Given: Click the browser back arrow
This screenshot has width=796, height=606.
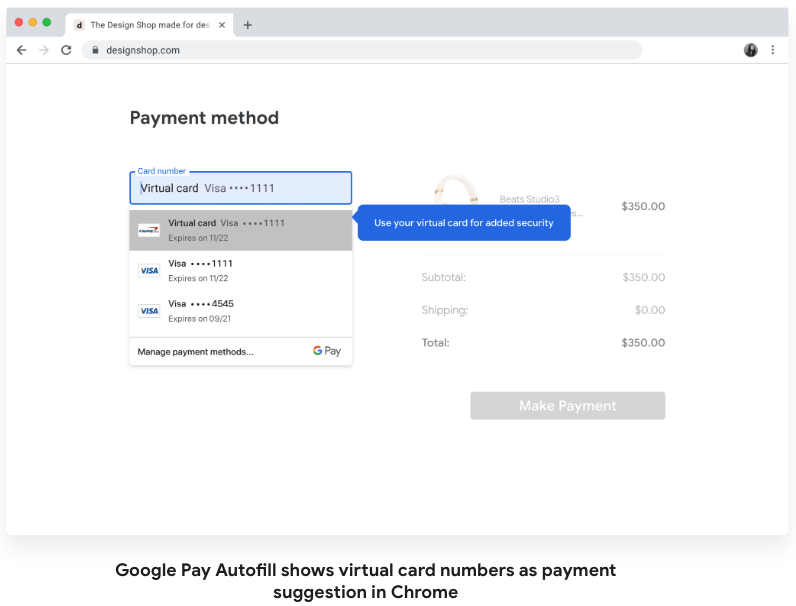Looking at the screenshot, I should pyautogui.click(x=21, y=50).
